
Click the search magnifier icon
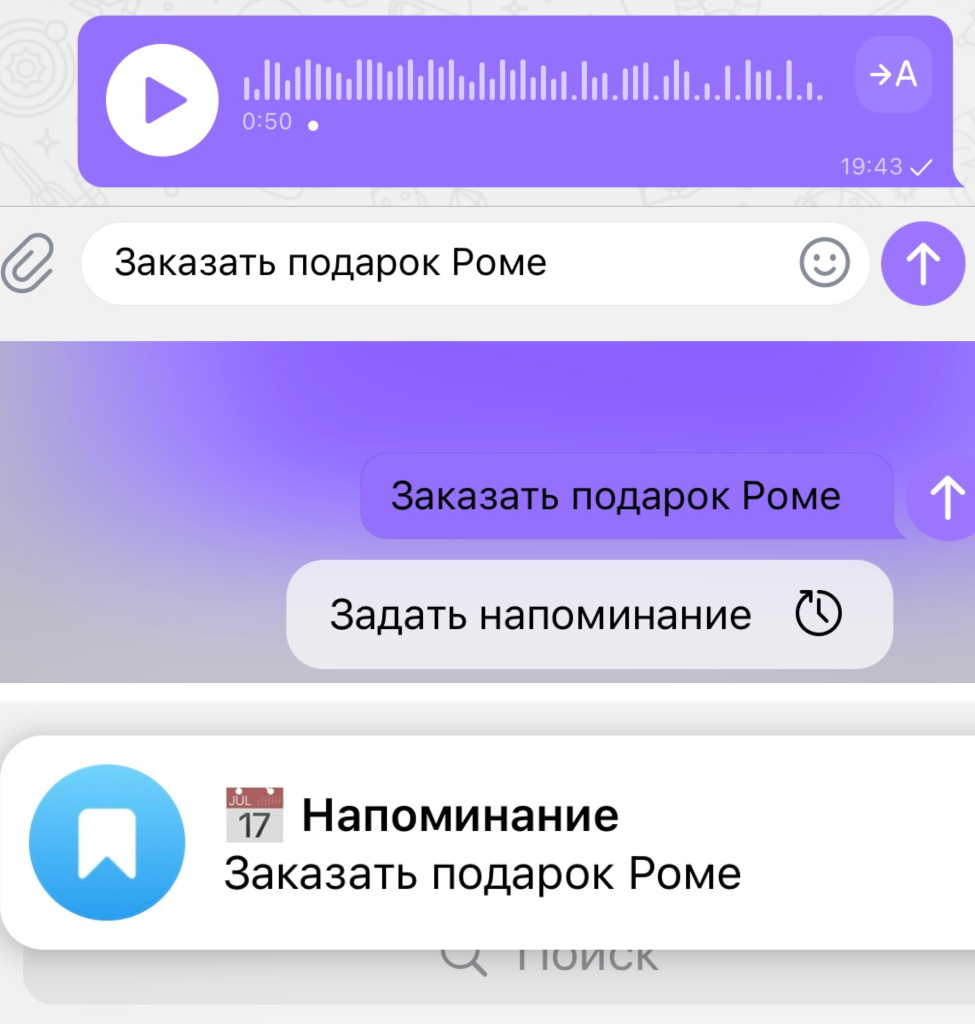point(463,960)
